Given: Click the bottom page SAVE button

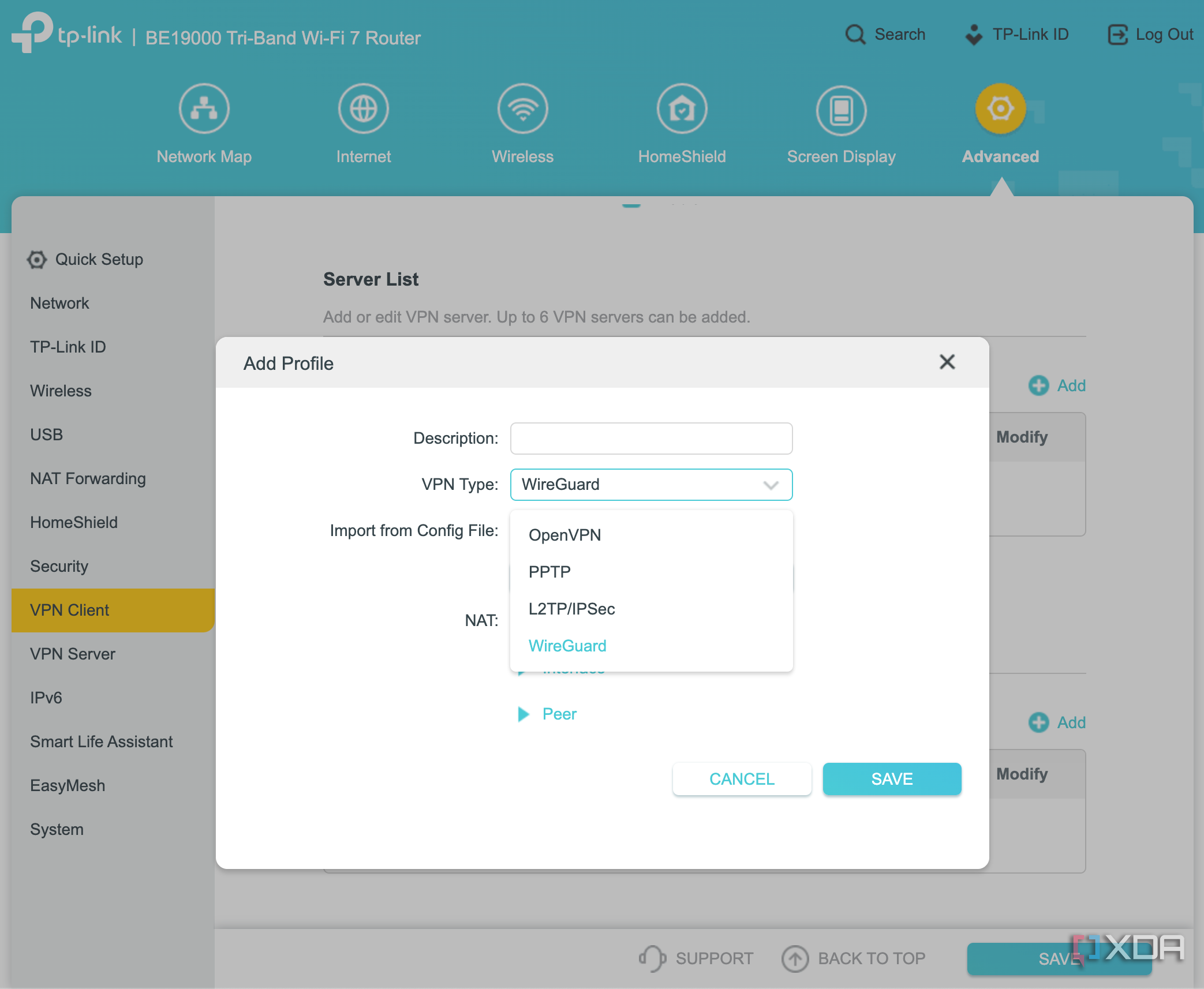Looking at the screenshot, I should 1059,958.
